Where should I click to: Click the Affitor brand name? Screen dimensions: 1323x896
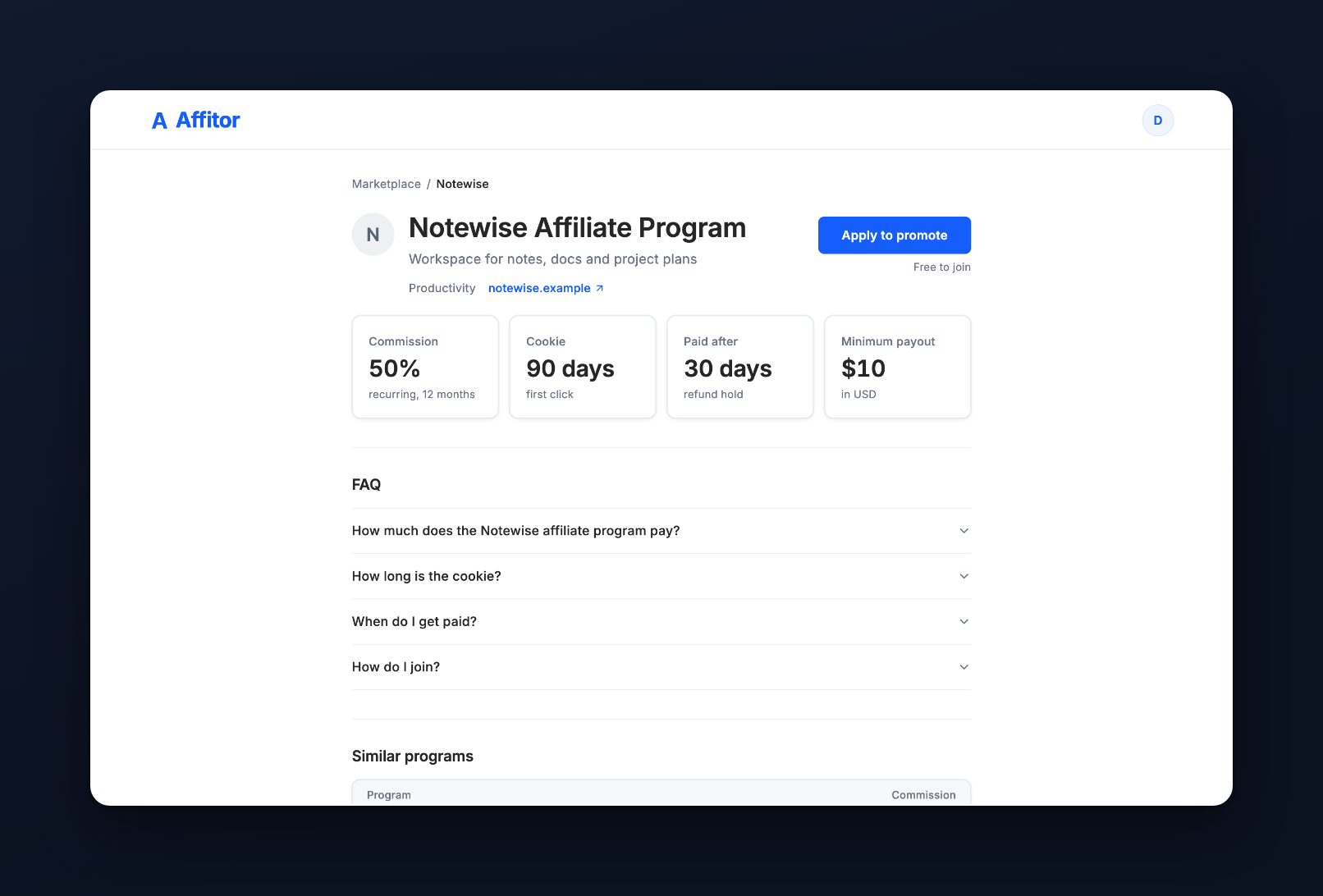tap(208, 121)
